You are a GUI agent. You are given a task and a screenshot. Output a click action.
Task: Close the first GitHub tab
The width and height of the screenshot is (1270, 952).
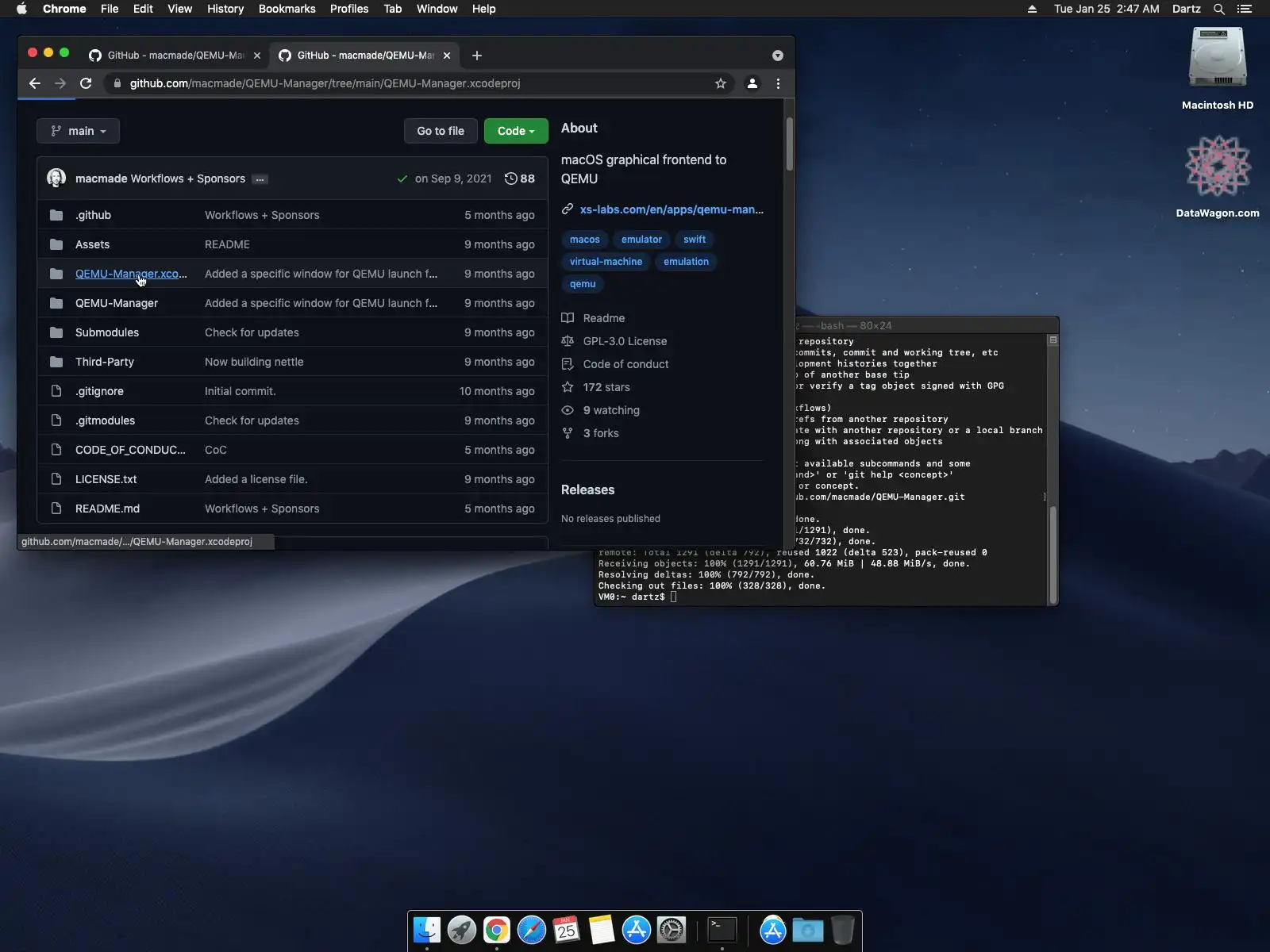click(256, 56)
